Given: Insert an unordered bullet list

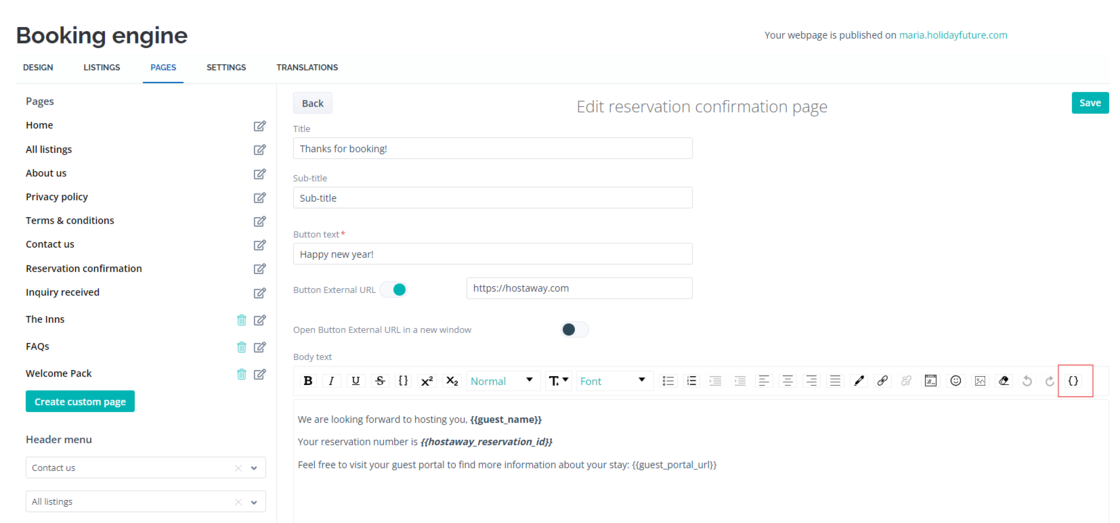Looking at the screenshot, I should click(668, 381).
